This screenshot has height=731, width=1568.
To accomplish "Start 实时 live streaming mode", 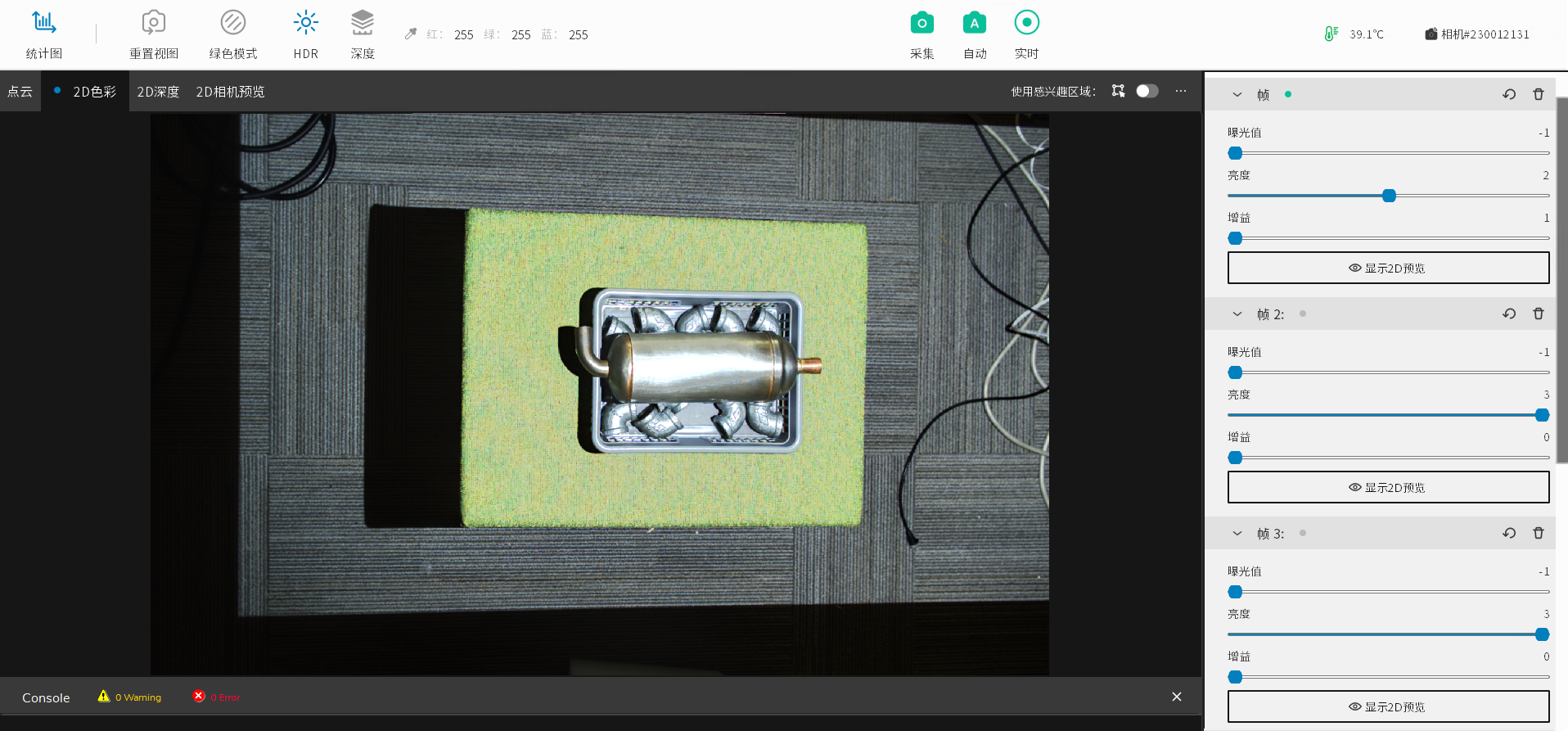I will click(1026, 24).
